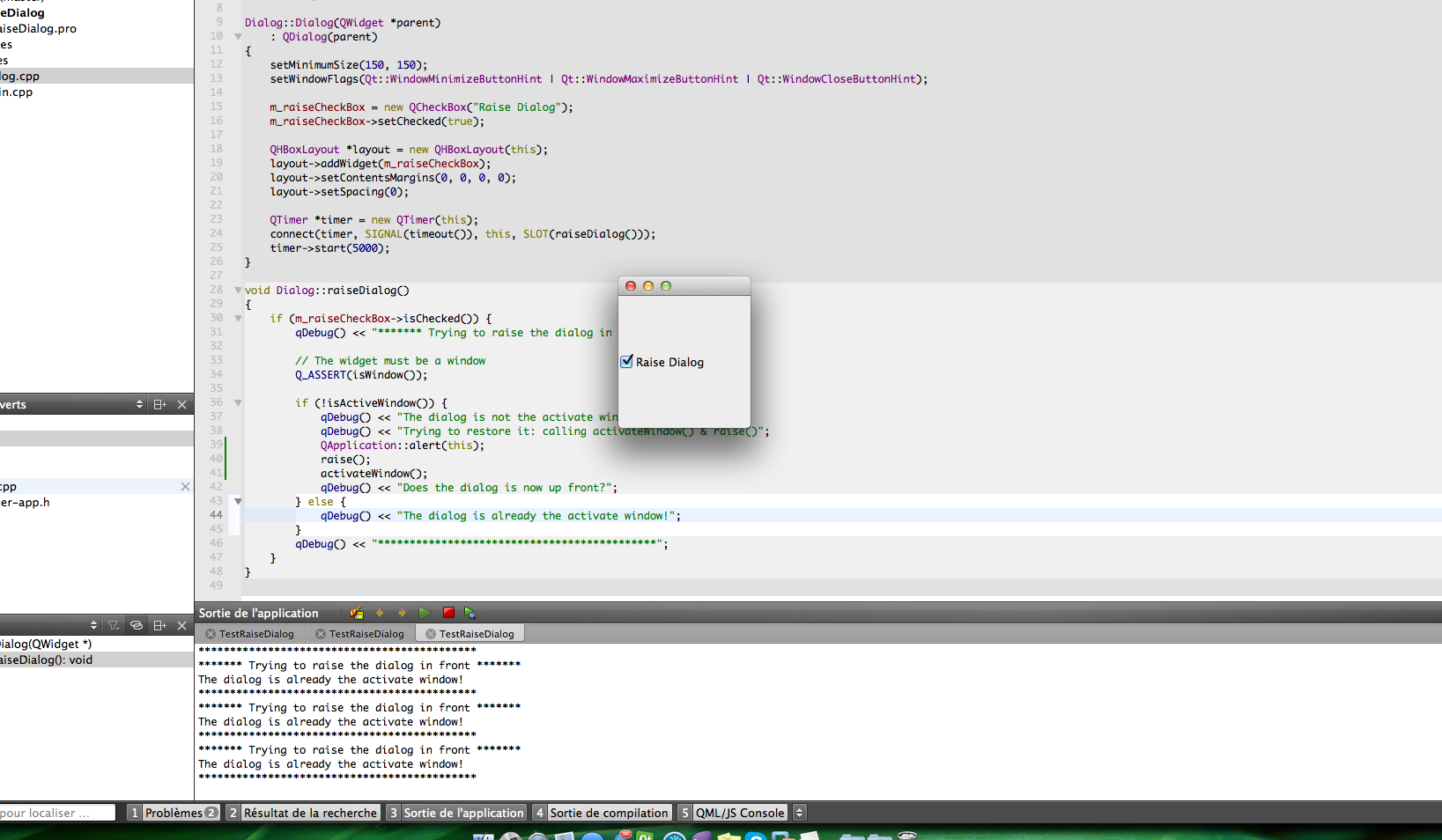The image size is (1442, 840).
Task: Switch to the first TestRaiseDialog output tab
Action: tap(256, 634)
